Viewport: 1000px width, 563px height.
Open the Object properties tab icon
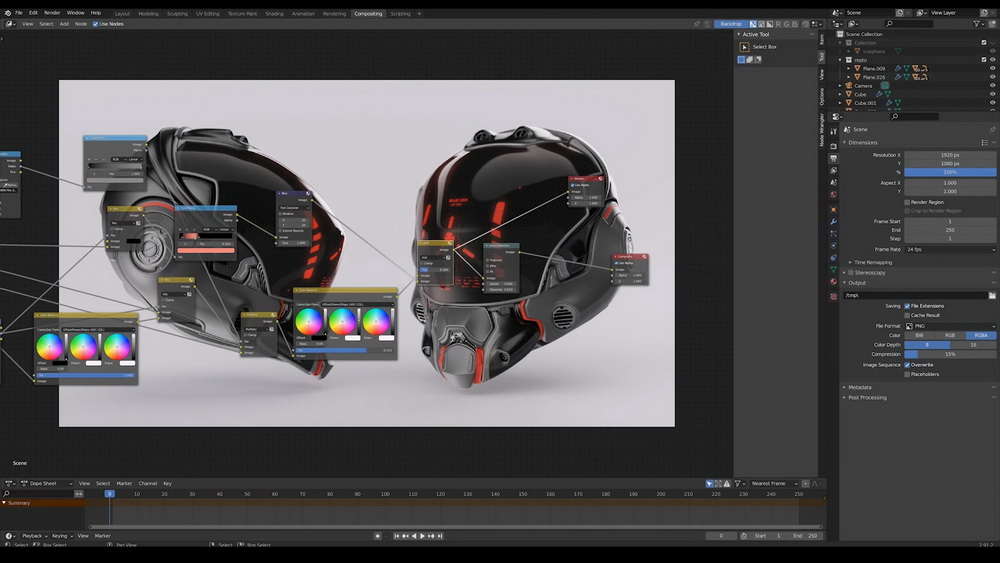[834, 209]
